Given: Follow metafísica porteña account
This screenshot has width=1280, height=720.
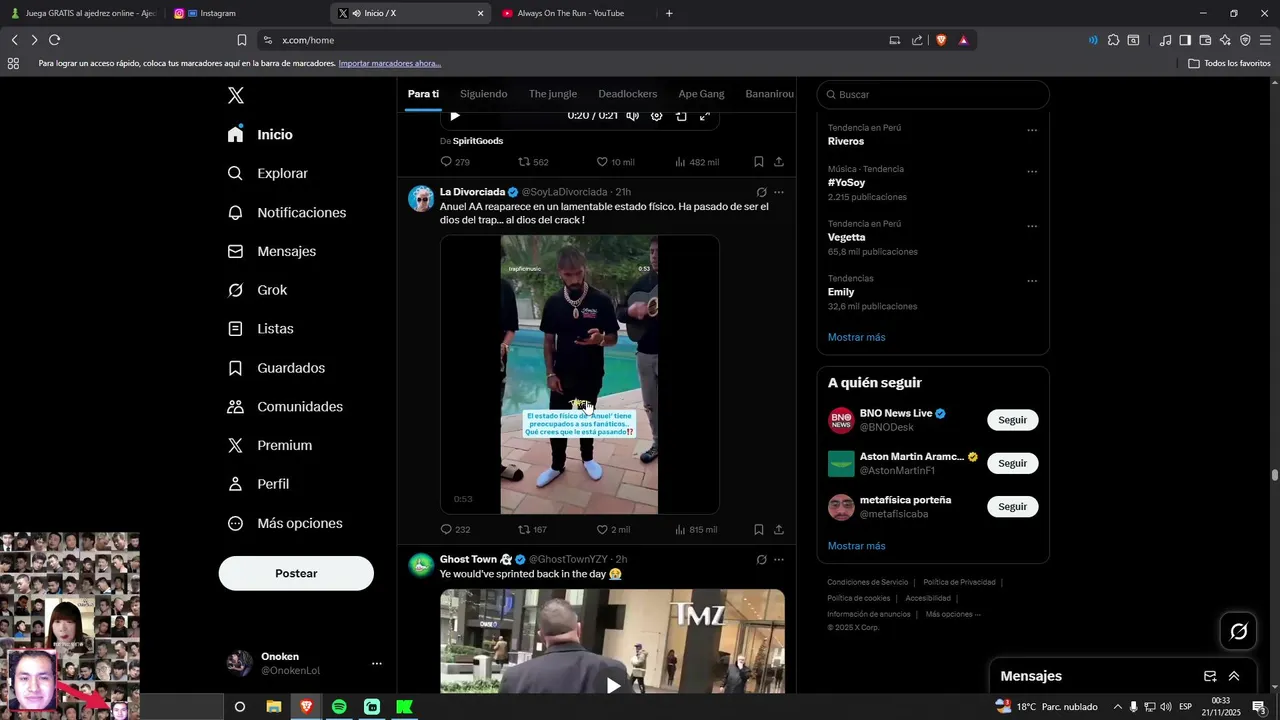Looking at the screenshot, I should pyautogui.click(x=1013, y=506).
